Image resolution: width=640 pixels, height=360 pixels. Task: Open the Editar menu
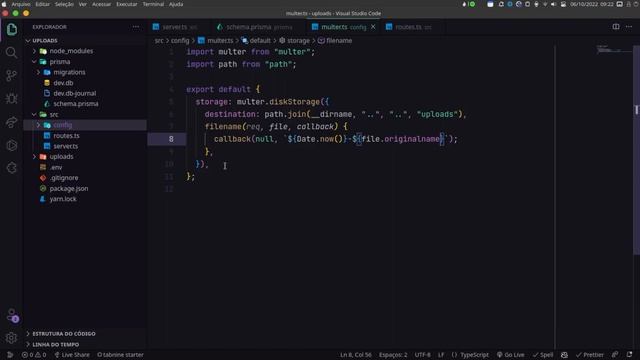click(42, 4)
